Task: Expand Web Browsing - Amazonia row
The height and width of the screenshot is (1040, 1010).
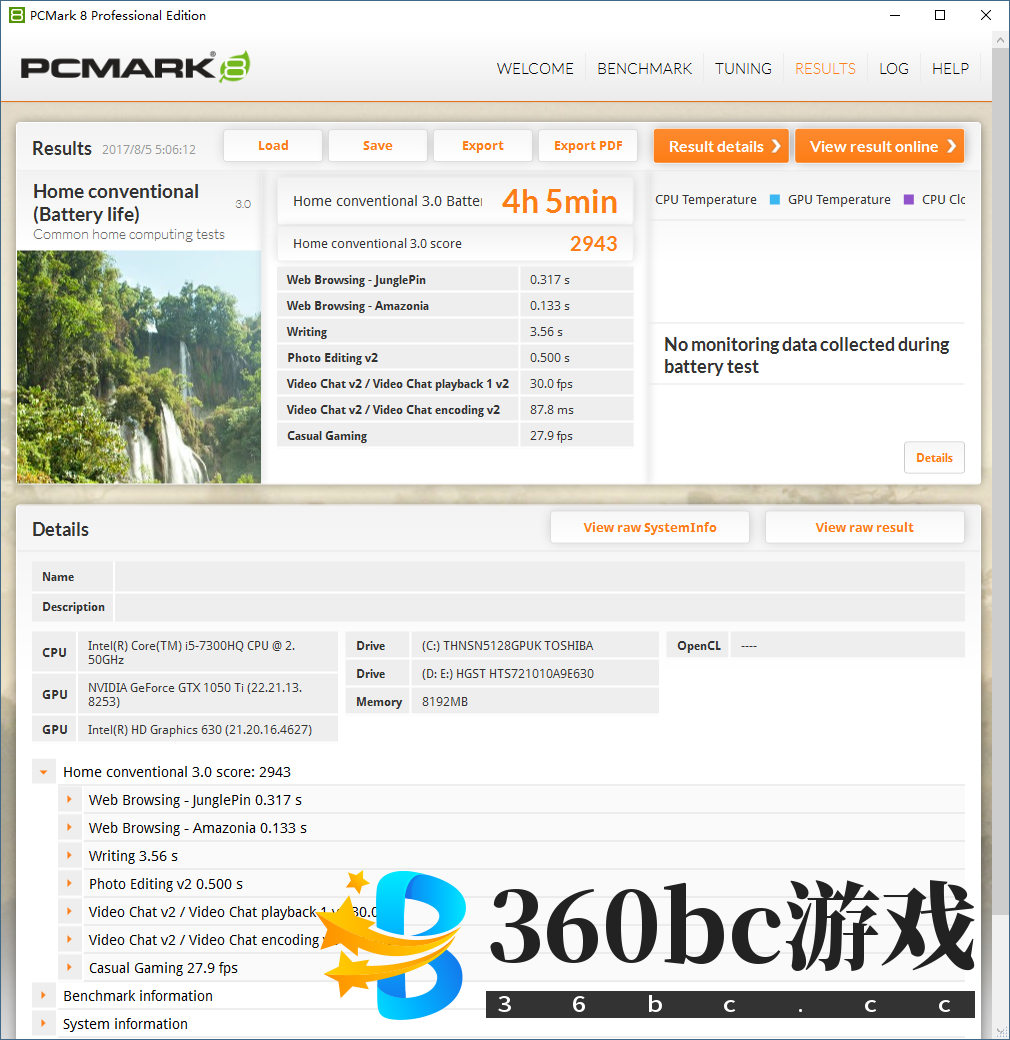Action: point(70,828)
